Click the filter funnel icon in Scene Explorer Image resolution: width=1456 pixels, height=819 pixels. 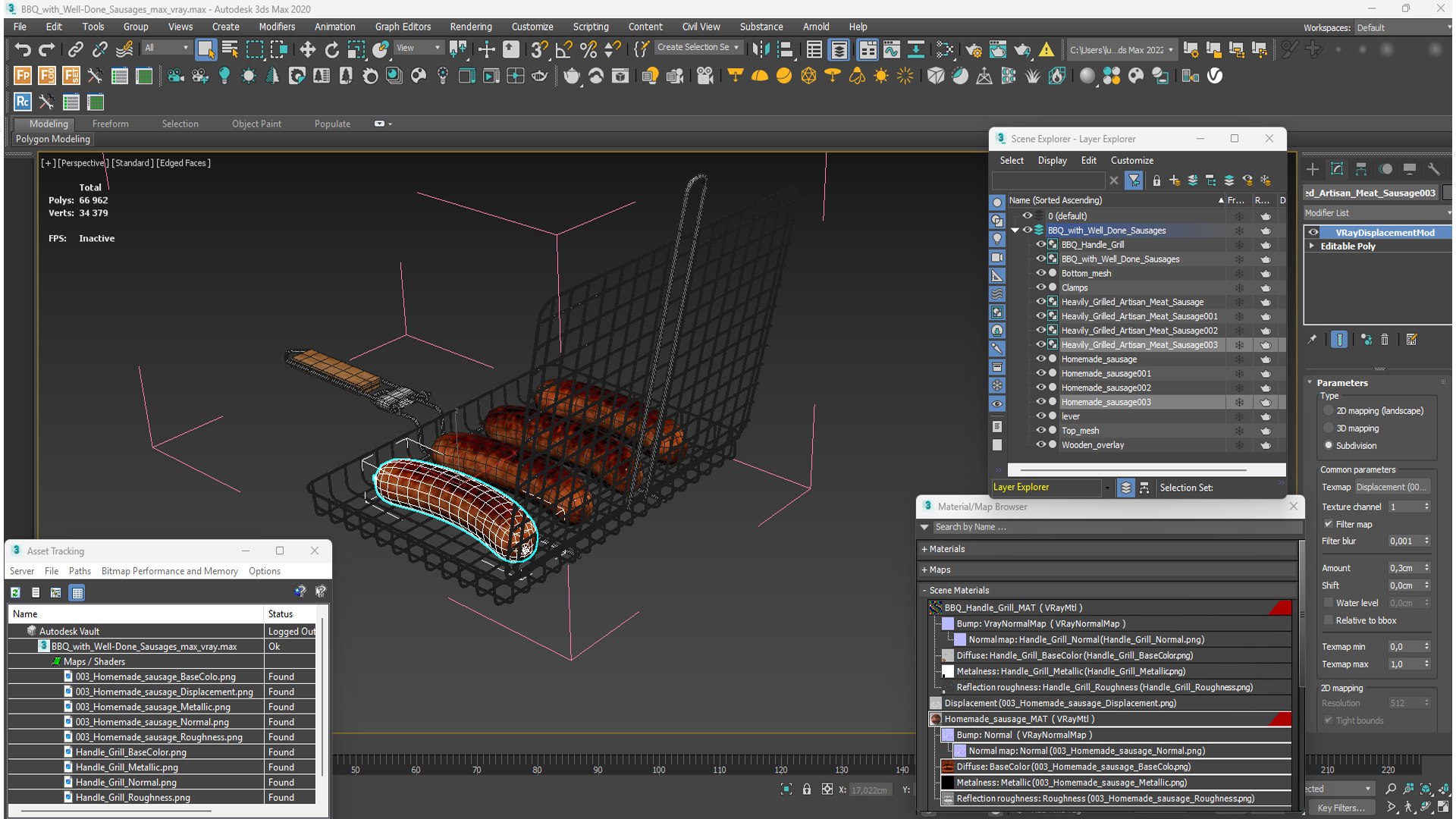click(x=1134, y=180)
